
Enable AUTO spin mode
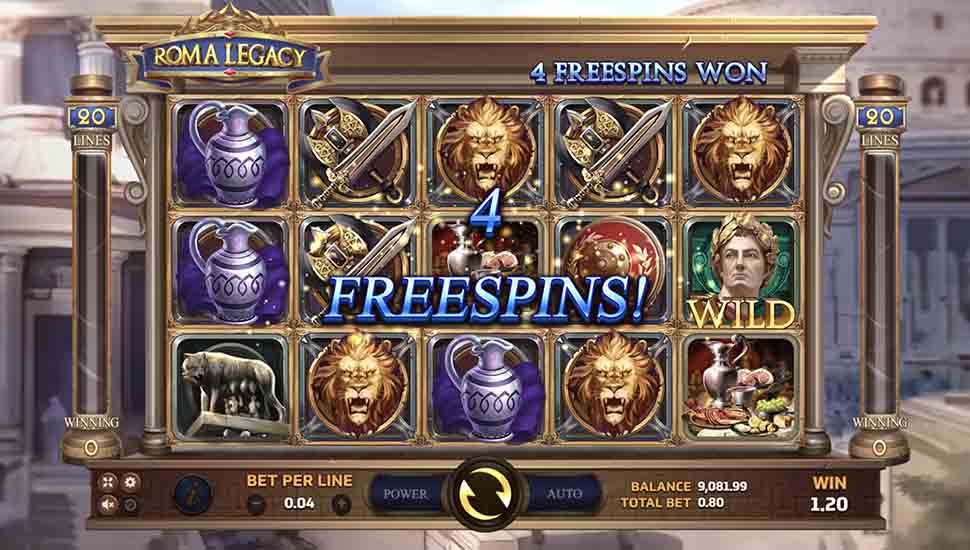pyautogui.click(x=563, y=494)
